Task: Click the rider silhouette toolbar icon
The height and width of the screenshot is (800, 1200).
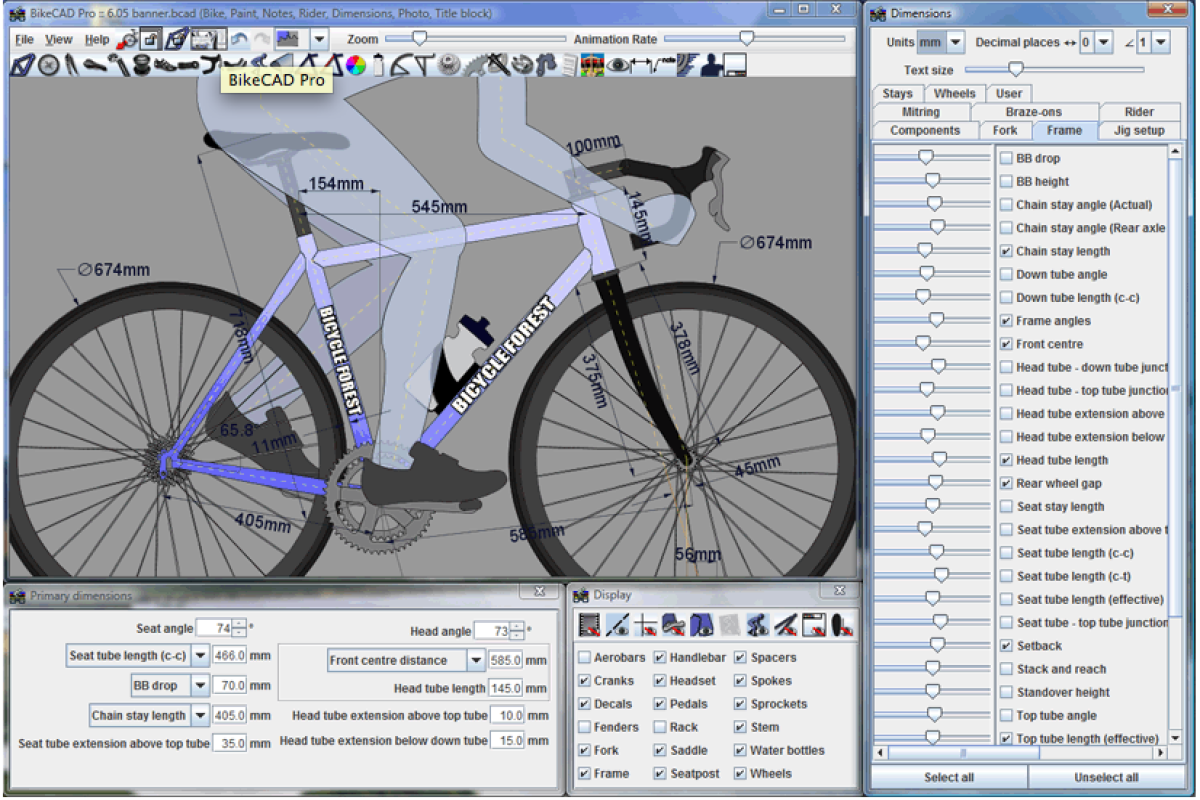Action: [712, 66]
